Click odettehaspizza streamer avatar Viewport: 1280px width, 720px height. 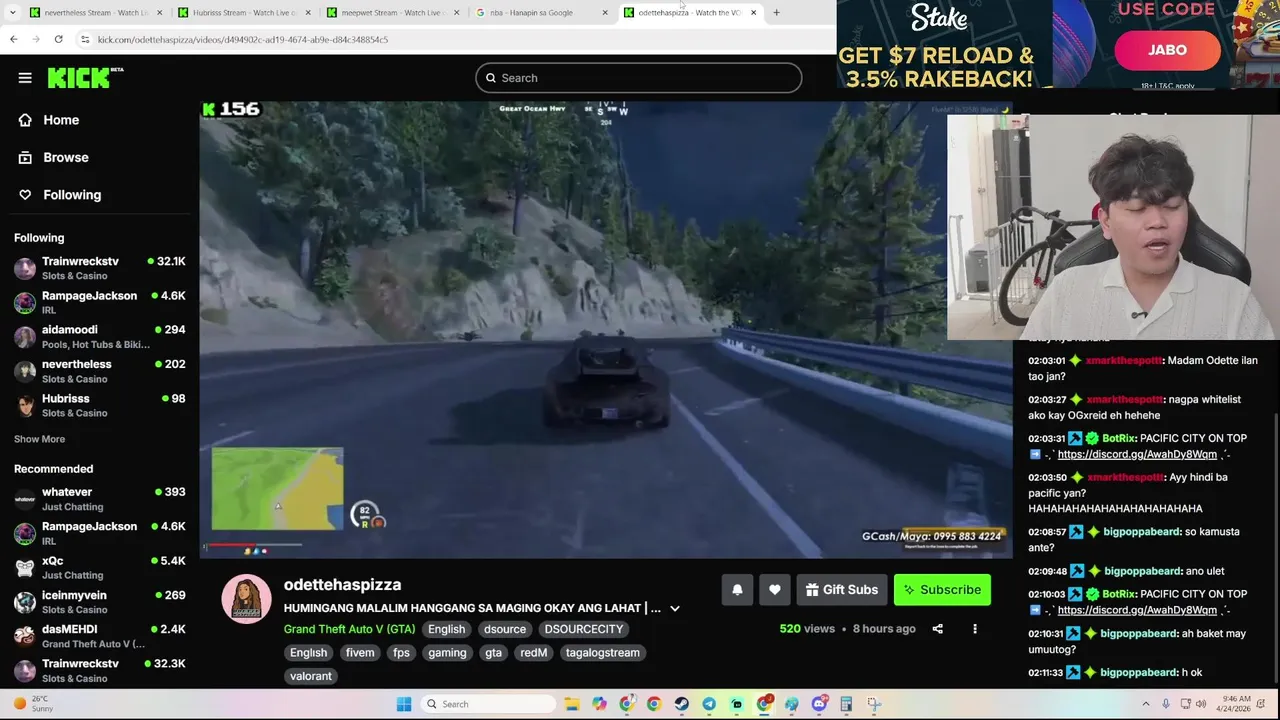tap(246, 599)
